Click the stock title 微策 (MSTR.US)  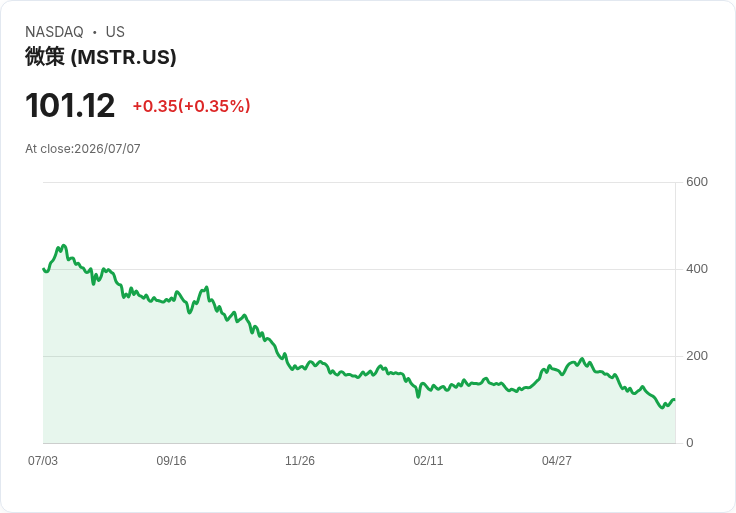(100, 57)
